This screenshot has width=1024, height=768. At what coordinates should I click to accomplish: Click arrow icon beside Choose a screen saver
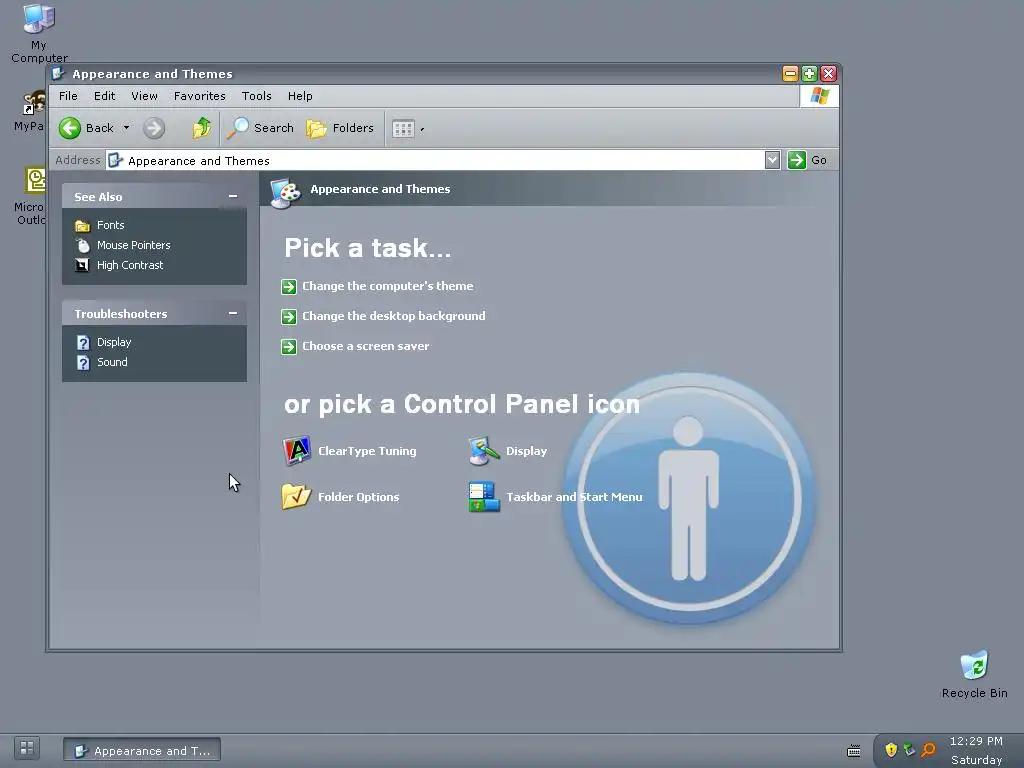click(x=289, y=347)
